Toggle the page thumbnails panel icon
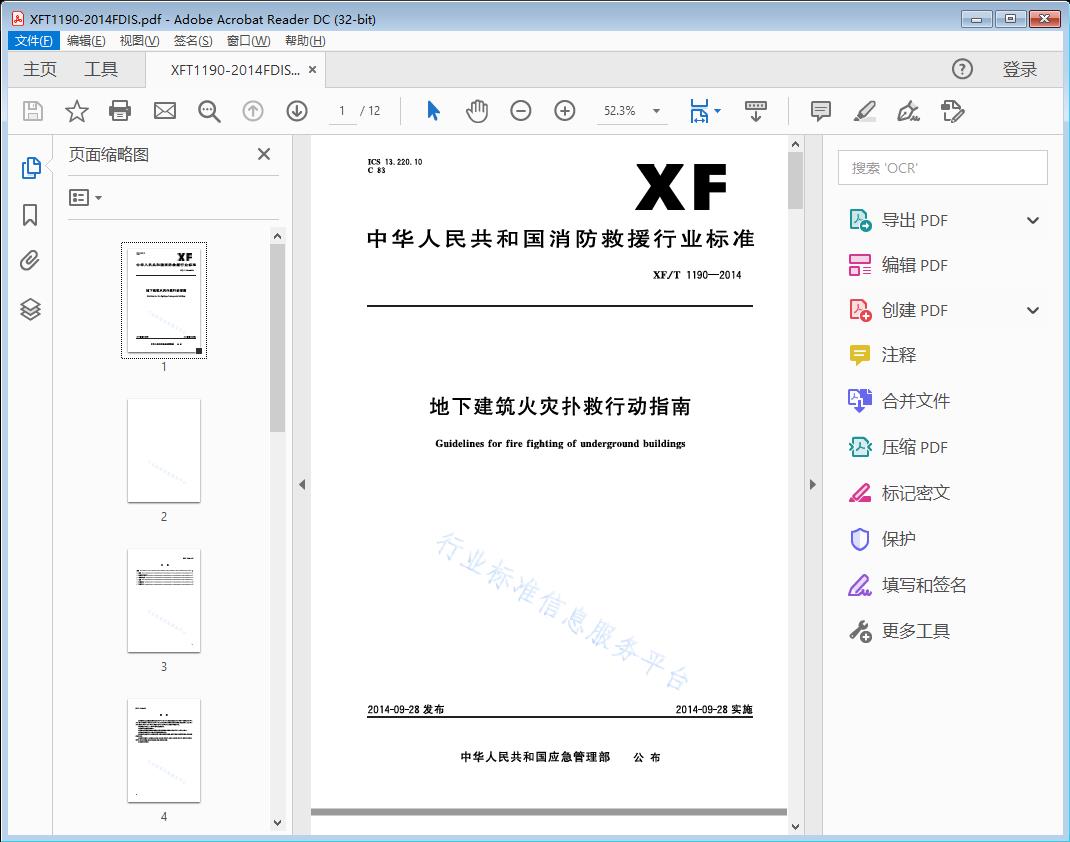Image resolution: width=1070 pixels, height=842 pixels. 30,166
